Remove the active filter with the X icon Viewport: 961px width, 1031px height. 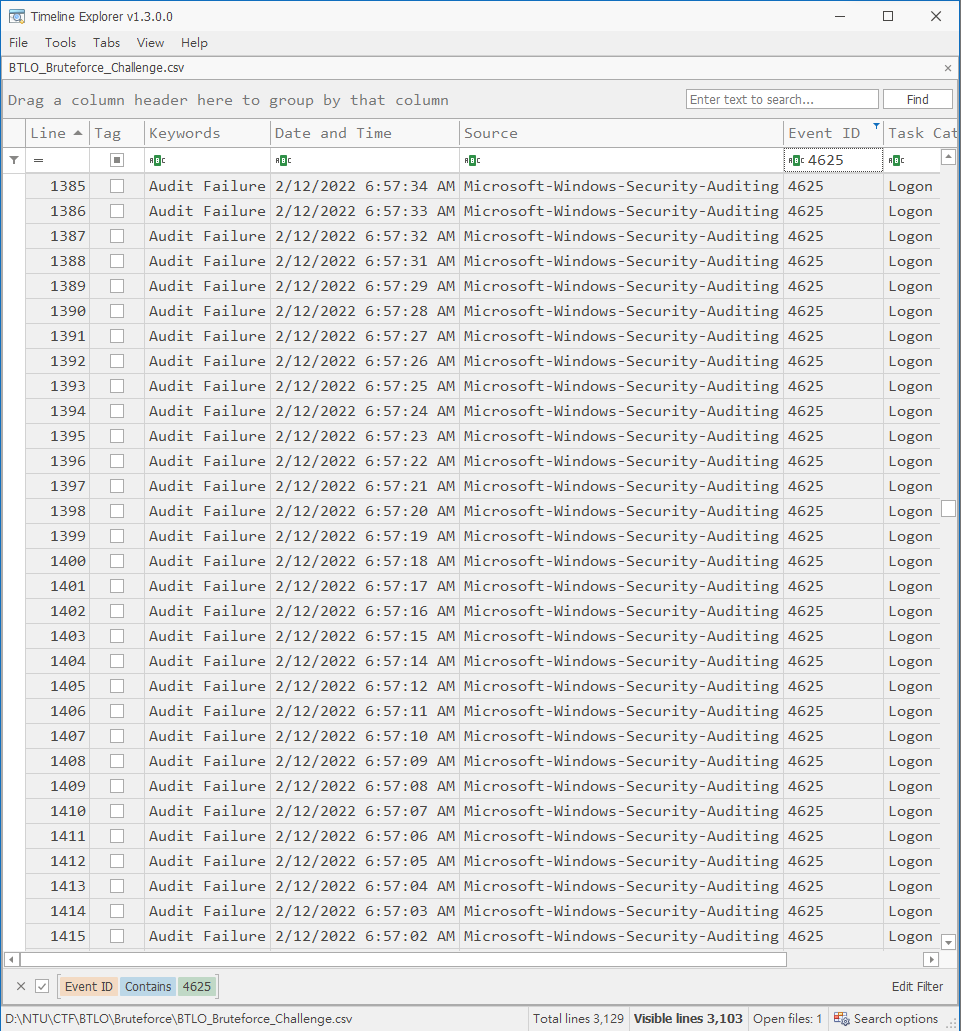pos(21,986)
